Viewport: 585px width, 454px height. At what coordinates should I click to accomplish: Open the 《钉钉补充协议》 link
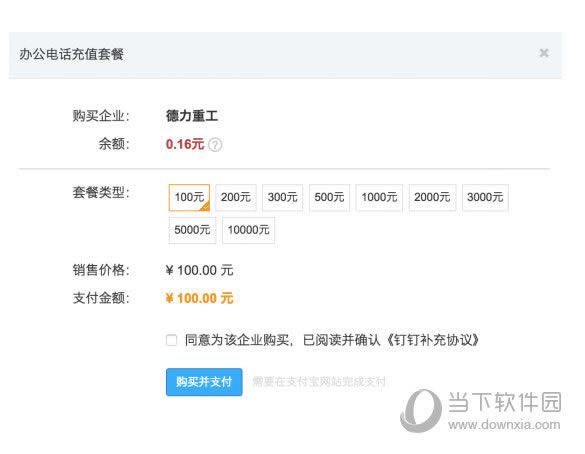432,340
